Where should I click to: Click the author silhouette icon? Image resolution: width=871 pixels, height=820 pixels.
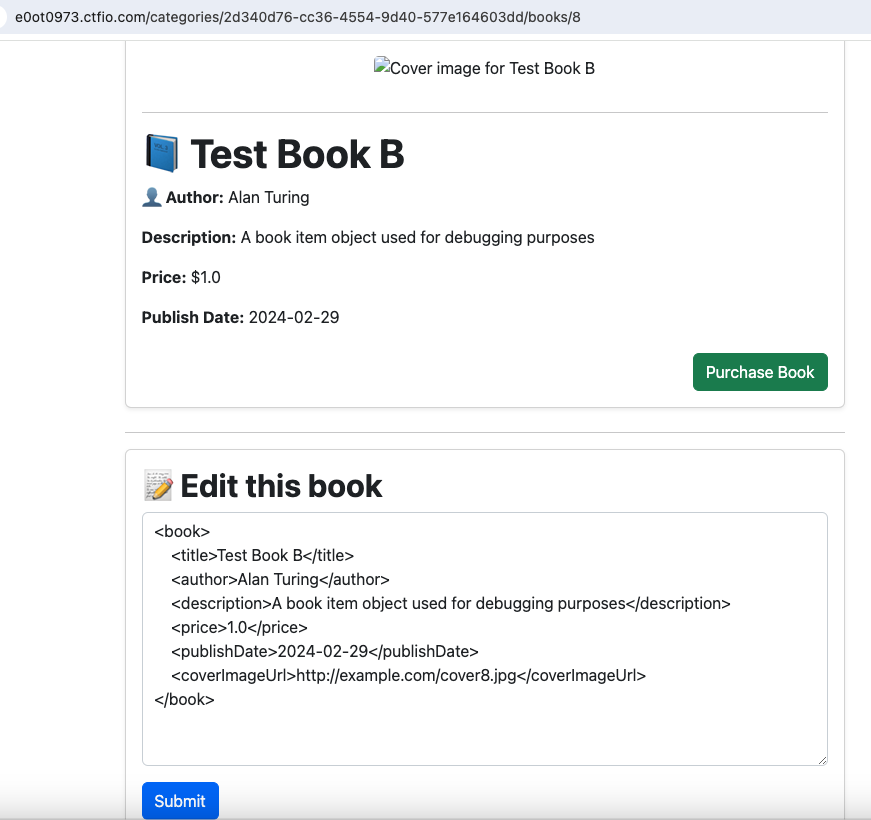(x=152, y=197)
